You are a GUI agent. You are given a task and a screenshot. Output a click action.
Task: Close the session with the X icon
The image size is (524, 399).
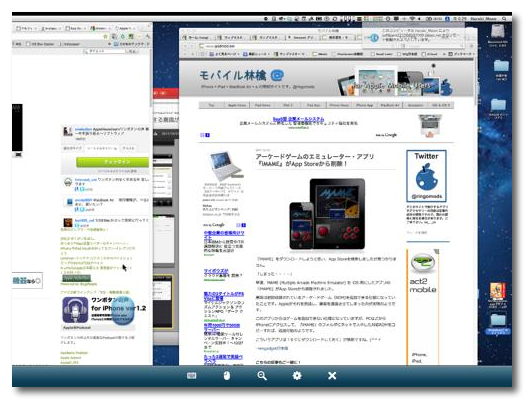(332, 376)
